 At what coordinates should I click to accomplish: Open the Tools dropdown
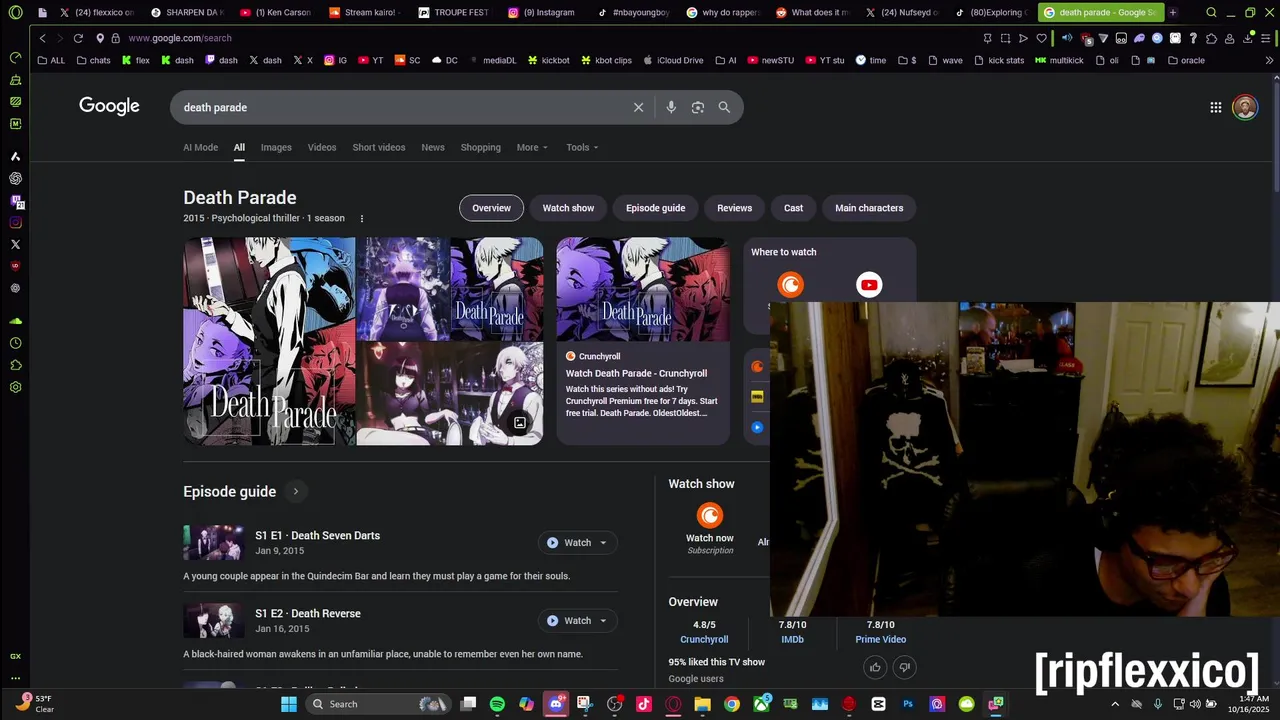pyautogui.click(x=582, y=147)
